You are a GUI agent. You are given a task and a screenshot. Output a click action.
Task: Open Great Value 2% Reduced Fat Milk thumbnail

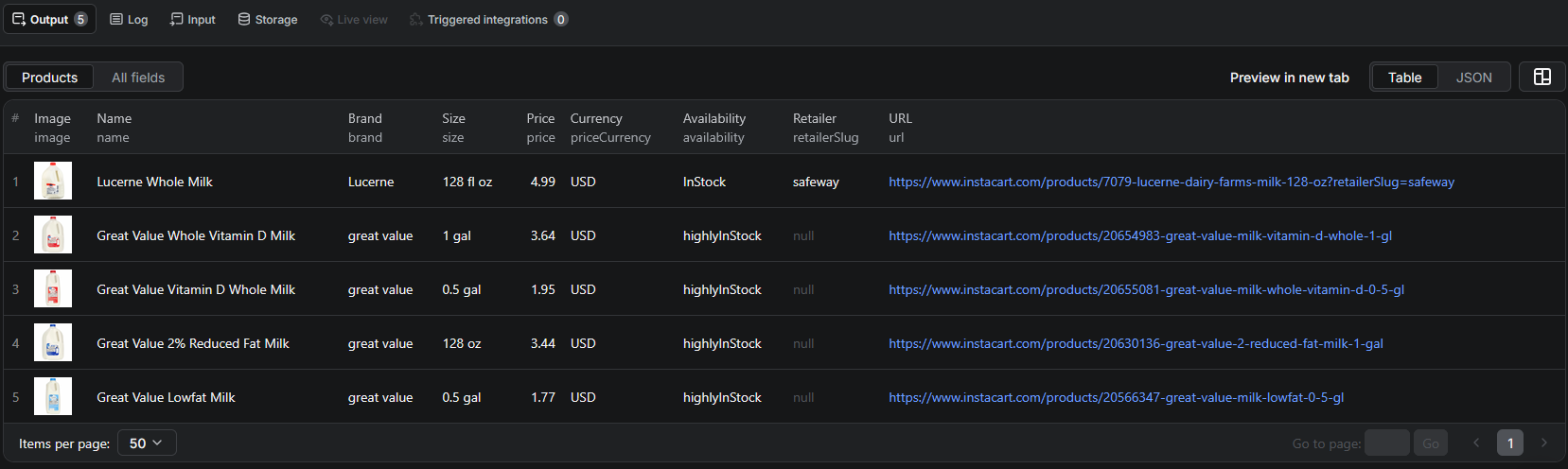[53, 343]
